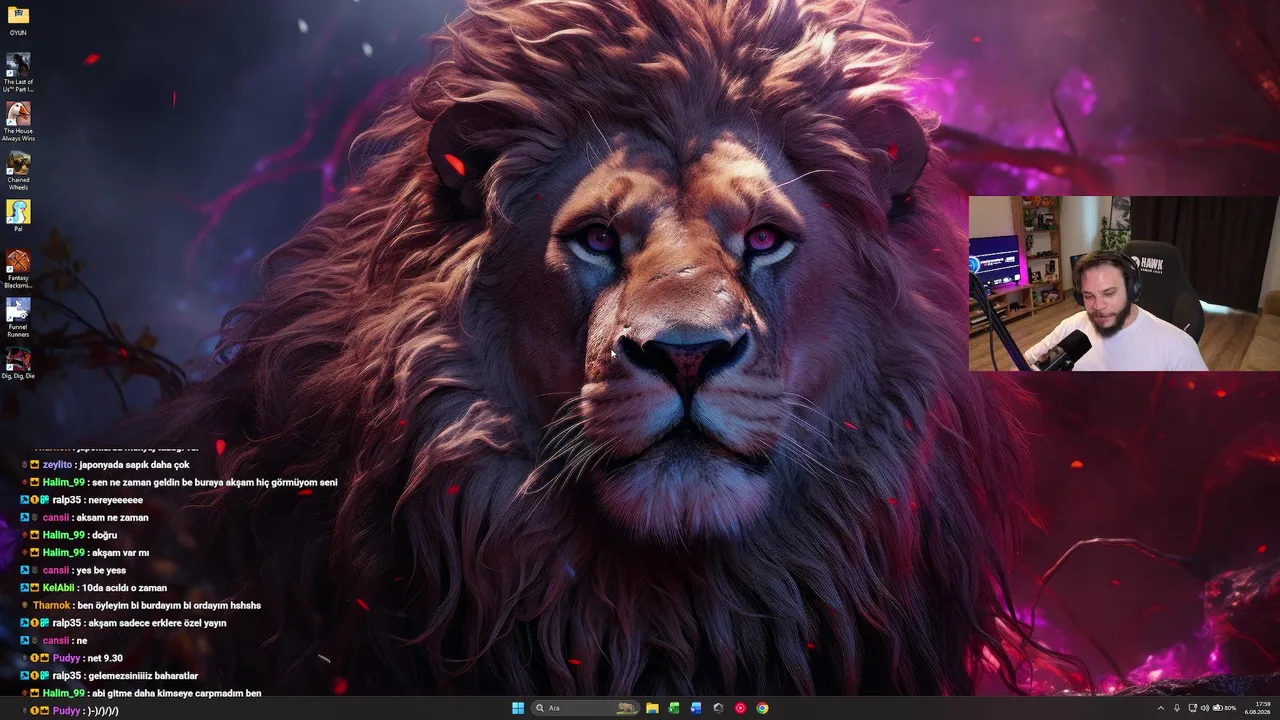
Task: Click chat message "yes be yess"
Action: [x=101, y=570]
